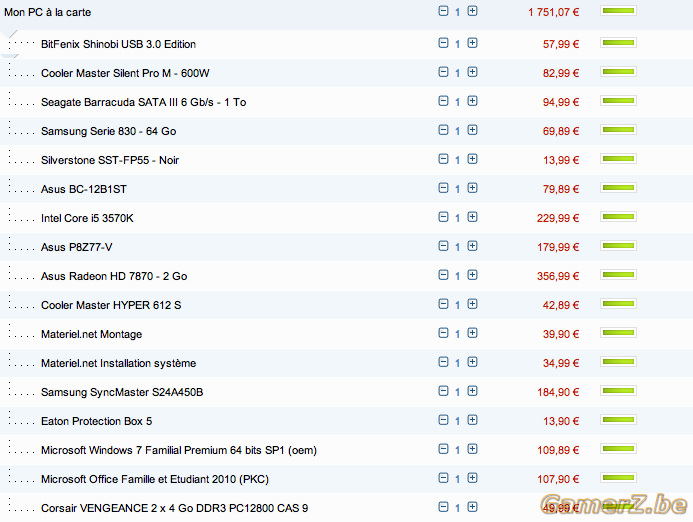Click minus for Cooler Master Silent Pro M
693x522 pixels.
click(x=443, y=72)
